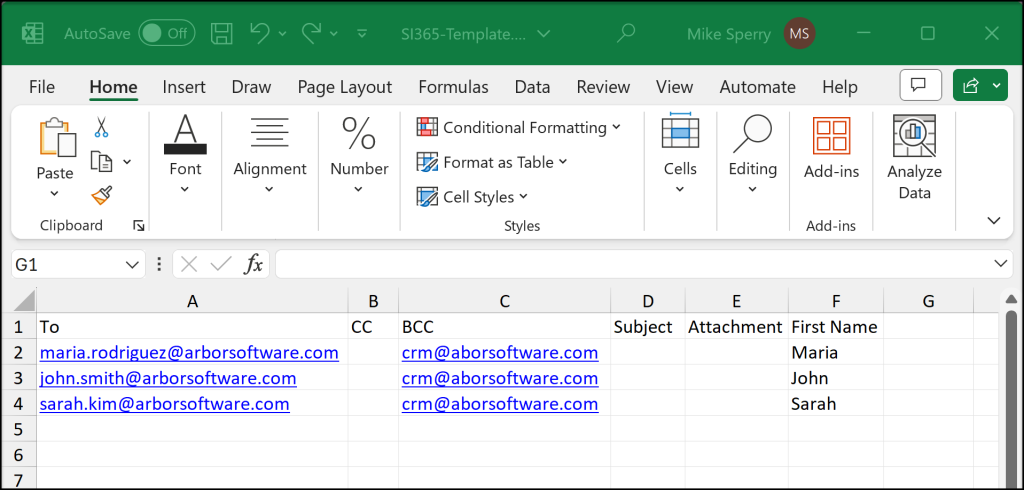Image resolution: width=1024 pixels, height=490 pixels.
Task: Expand the Name Box dropdown arrow
Action: point(134,264)
